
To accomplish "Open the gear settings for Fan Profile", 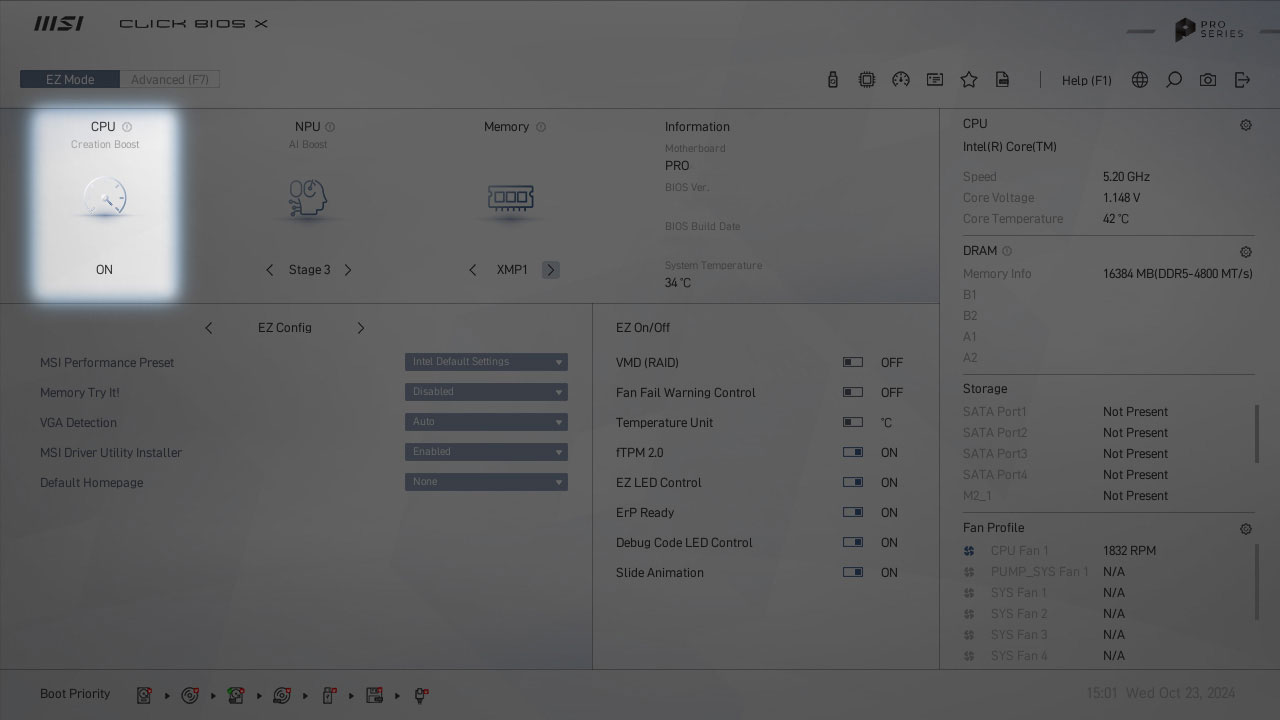I will [x=1245, y=529].
